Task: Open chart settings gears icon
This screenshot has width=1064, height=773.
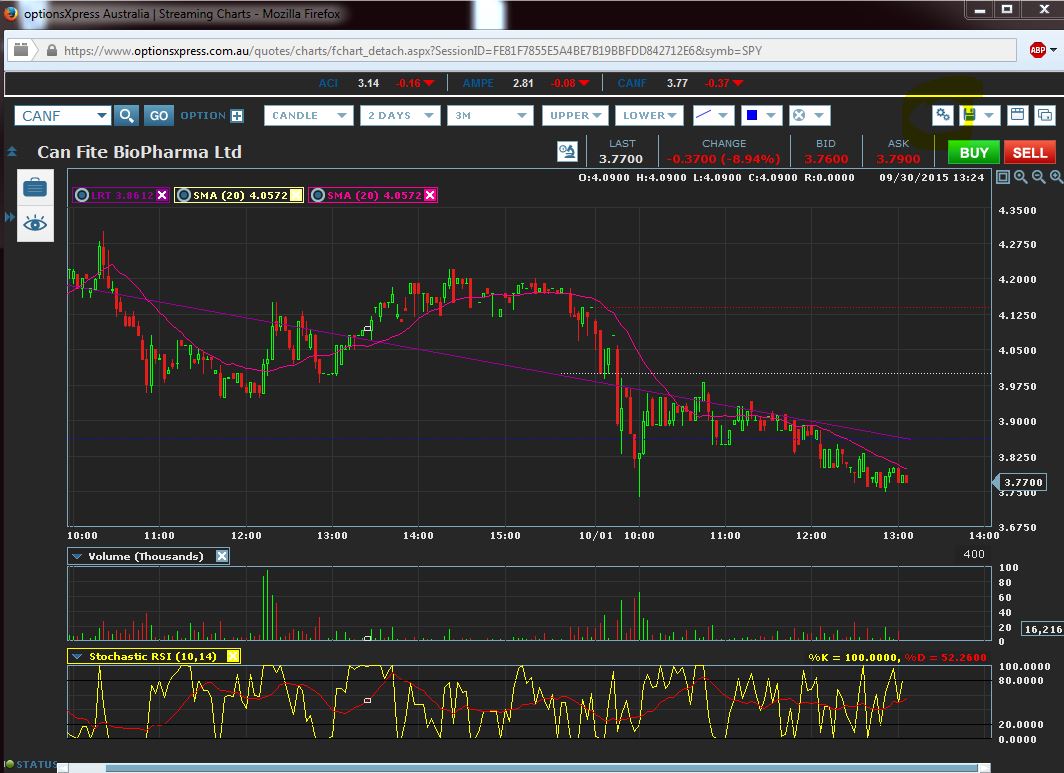Action: [x=942, y=115]
